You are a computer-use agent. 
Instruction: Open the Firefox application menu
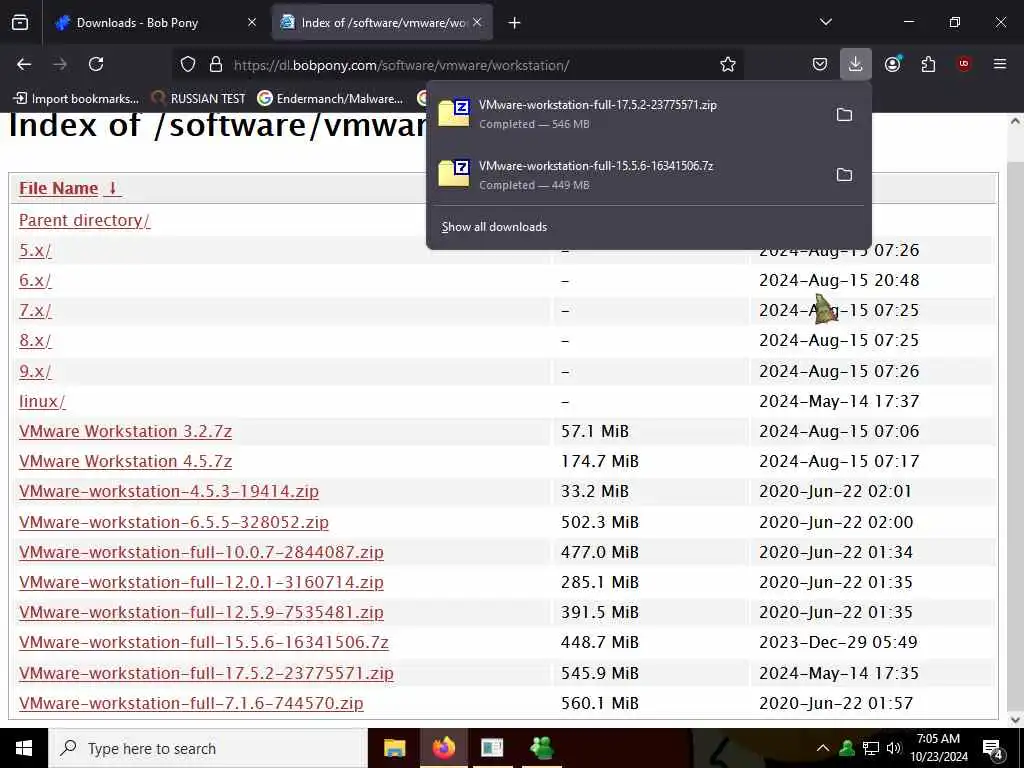(x=1000, y=64)
